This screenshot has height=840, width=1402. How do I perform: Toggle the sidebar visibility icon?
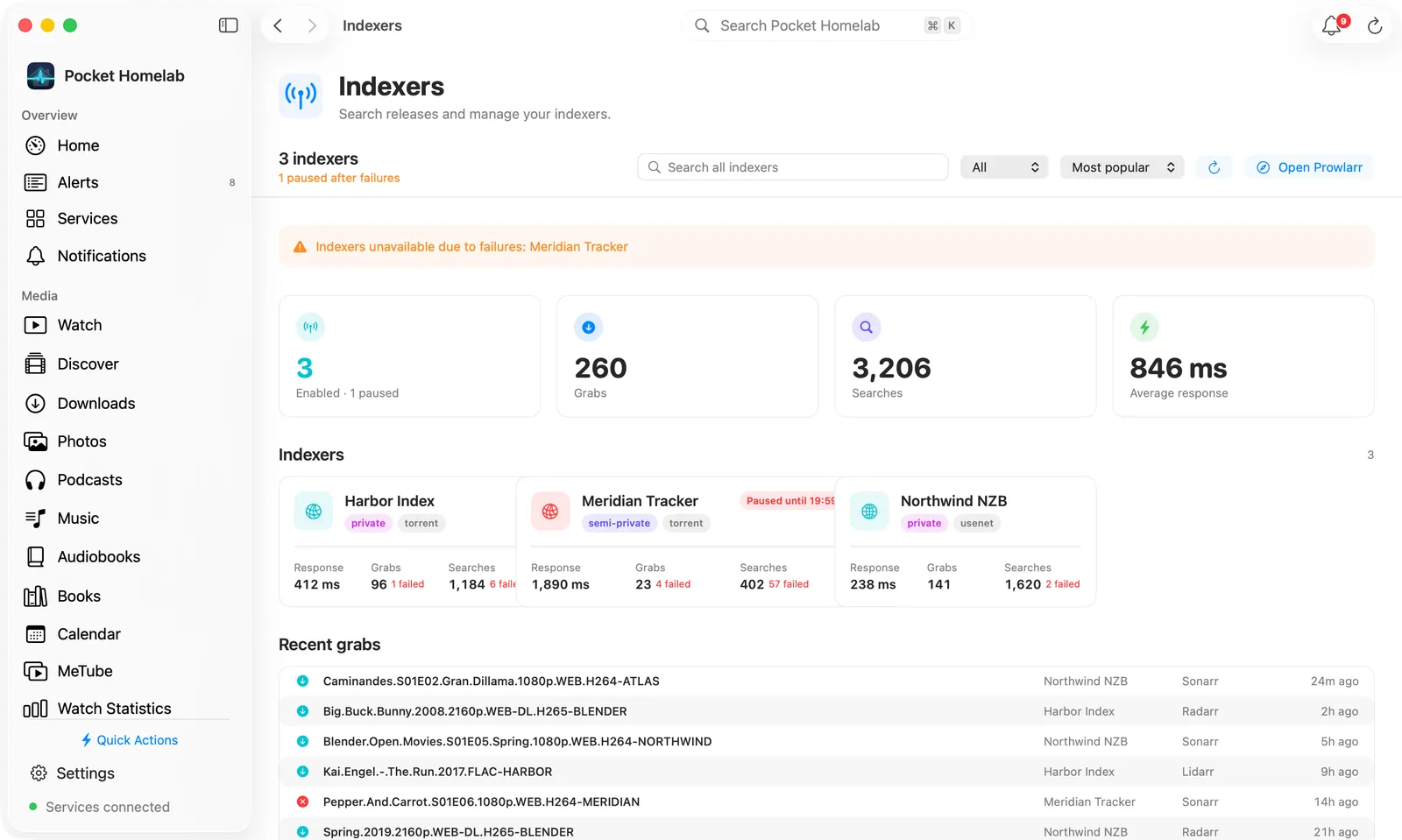click(x=228, y=25)
